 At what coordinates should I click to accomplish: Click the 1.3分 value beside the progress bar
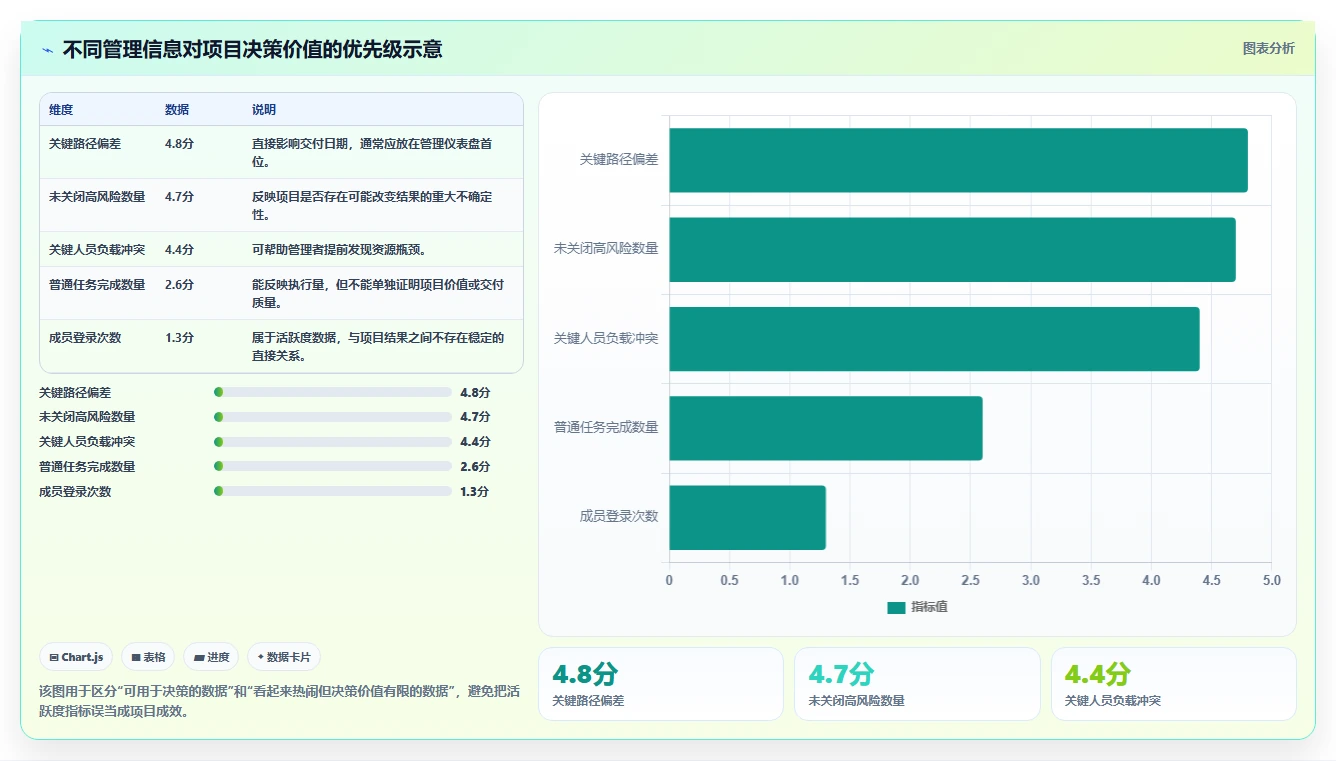click(x=475, y=492)
